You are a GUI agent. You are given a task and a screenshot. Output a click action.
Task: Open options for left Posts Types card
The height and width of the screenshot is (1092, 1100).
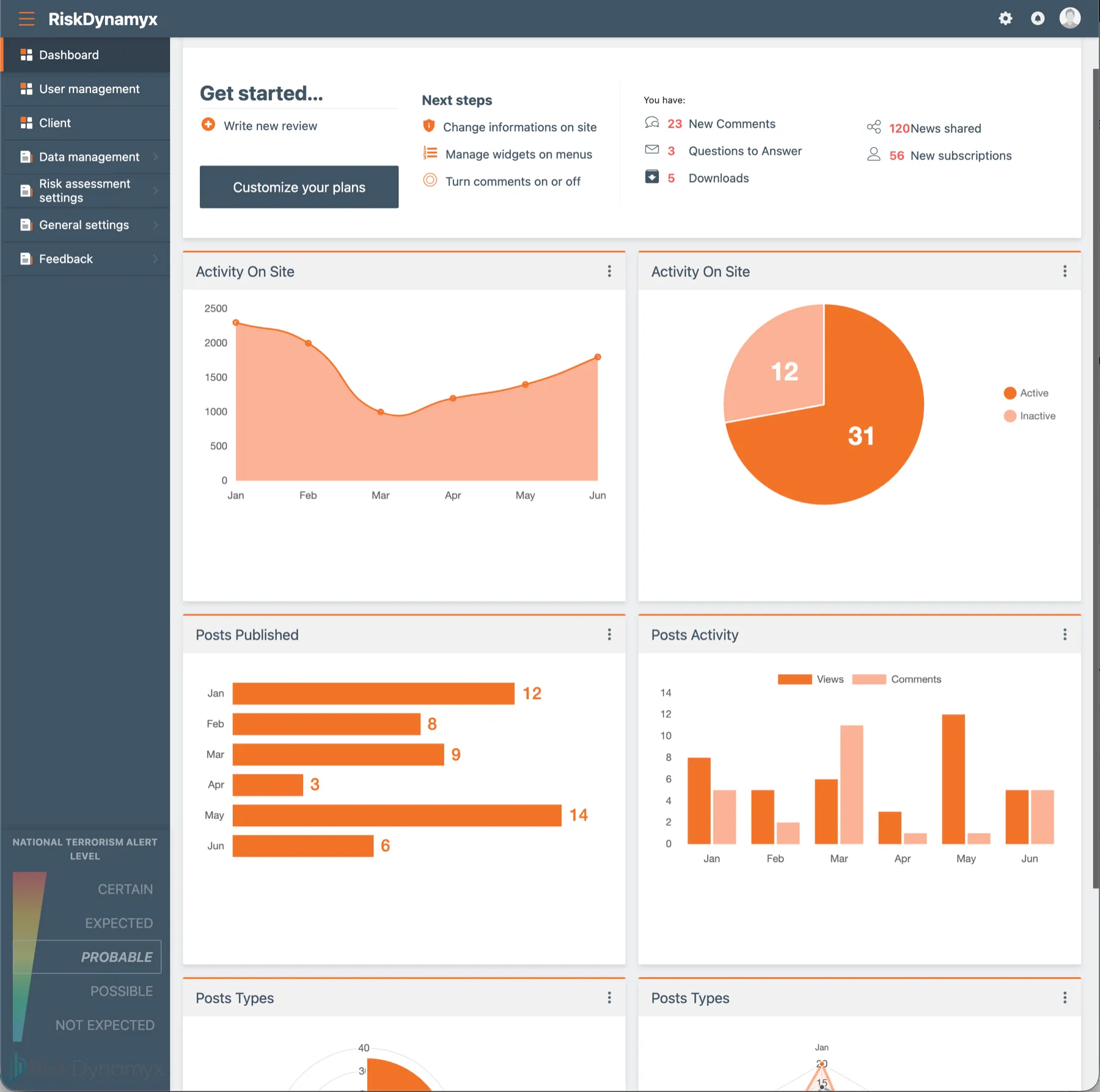(x=609, y=998)
